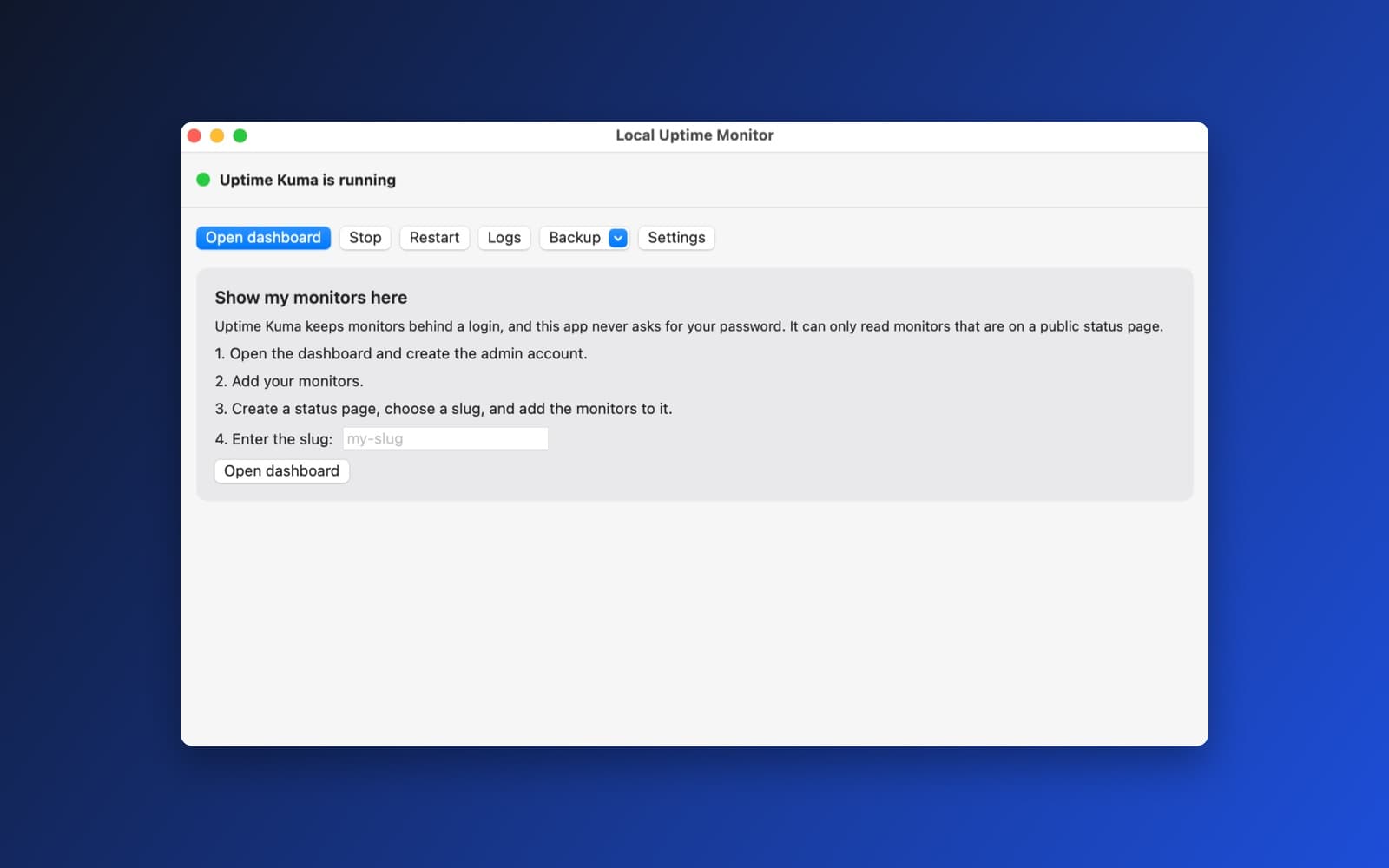Click the green running status indicator

click(203, 180)
